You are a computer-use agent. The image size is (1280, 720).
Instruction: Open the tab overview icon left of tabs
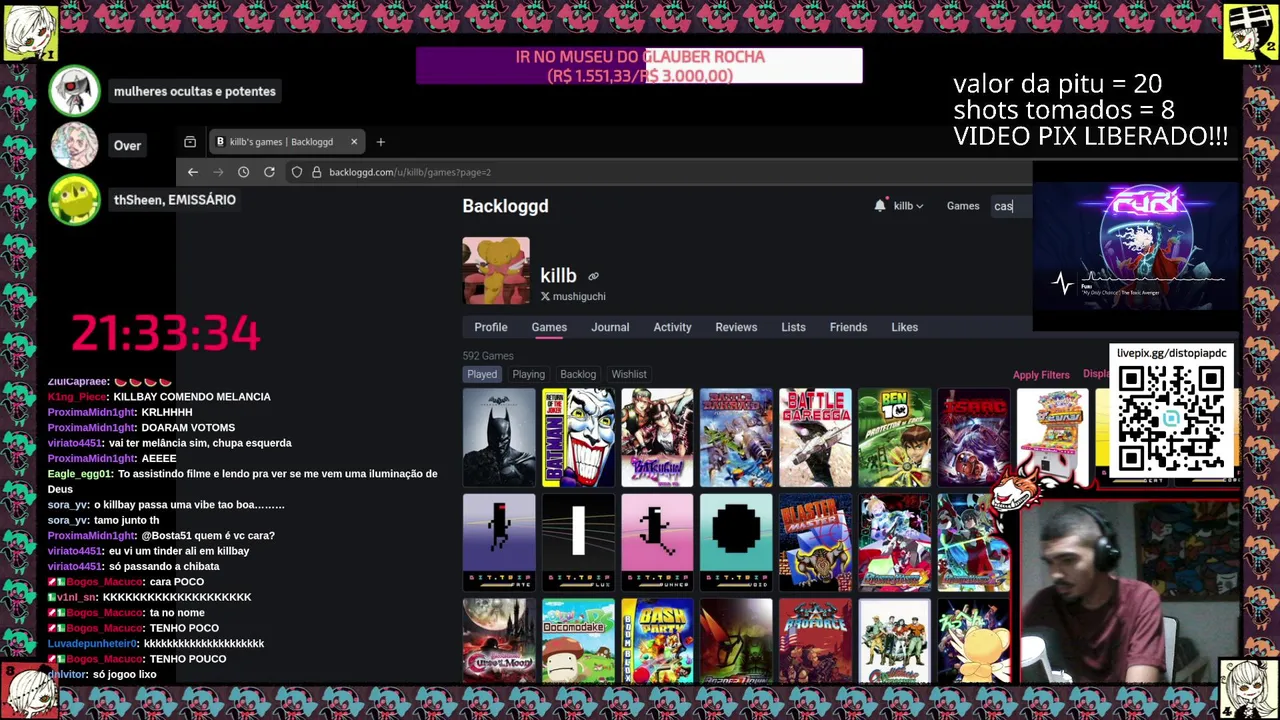coord(190,142)
